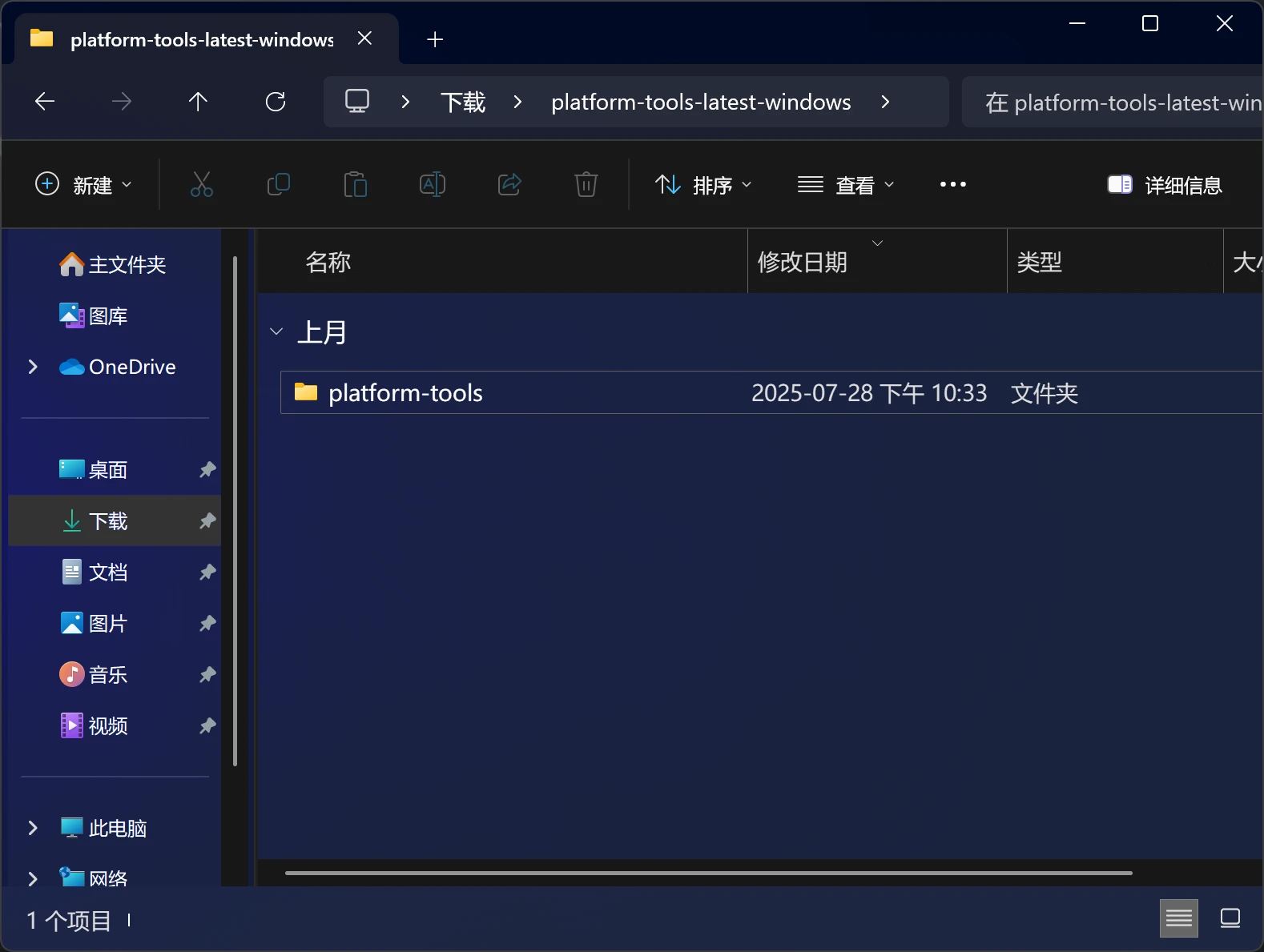1264x952 pixels.
Task: Unpin 音乐 using its pin icon
Action: [x=207, y=674]
